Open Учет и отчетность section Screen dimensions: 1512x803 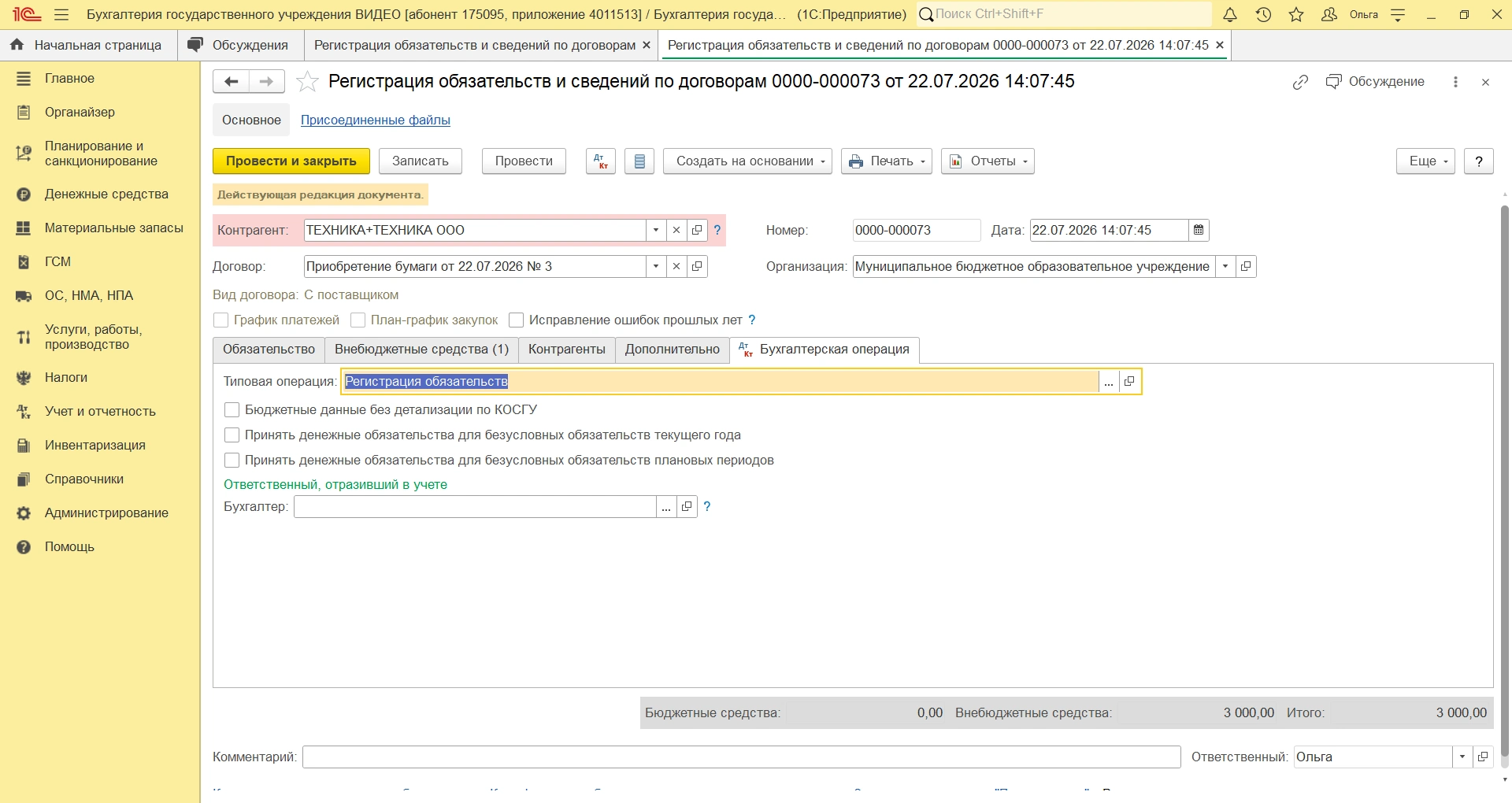click(100, 412)
